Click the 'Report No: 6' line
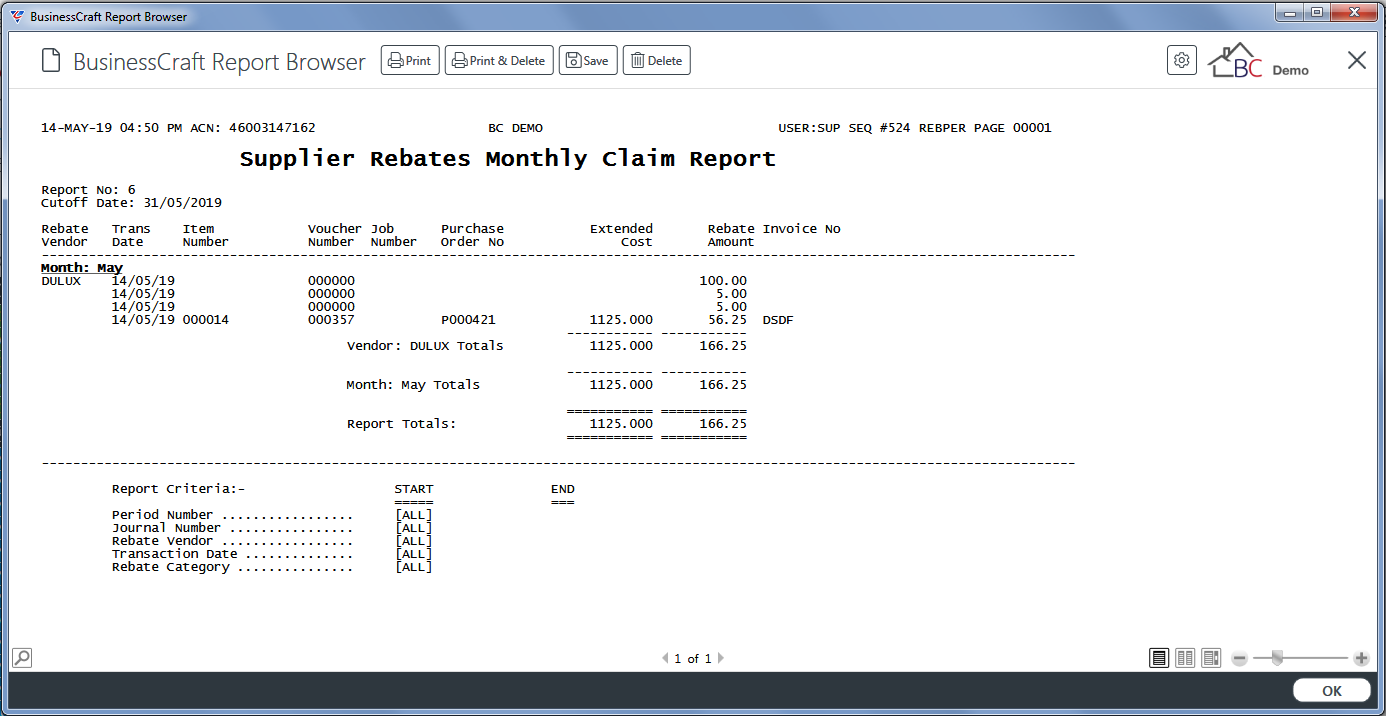 tap(88, 190)
